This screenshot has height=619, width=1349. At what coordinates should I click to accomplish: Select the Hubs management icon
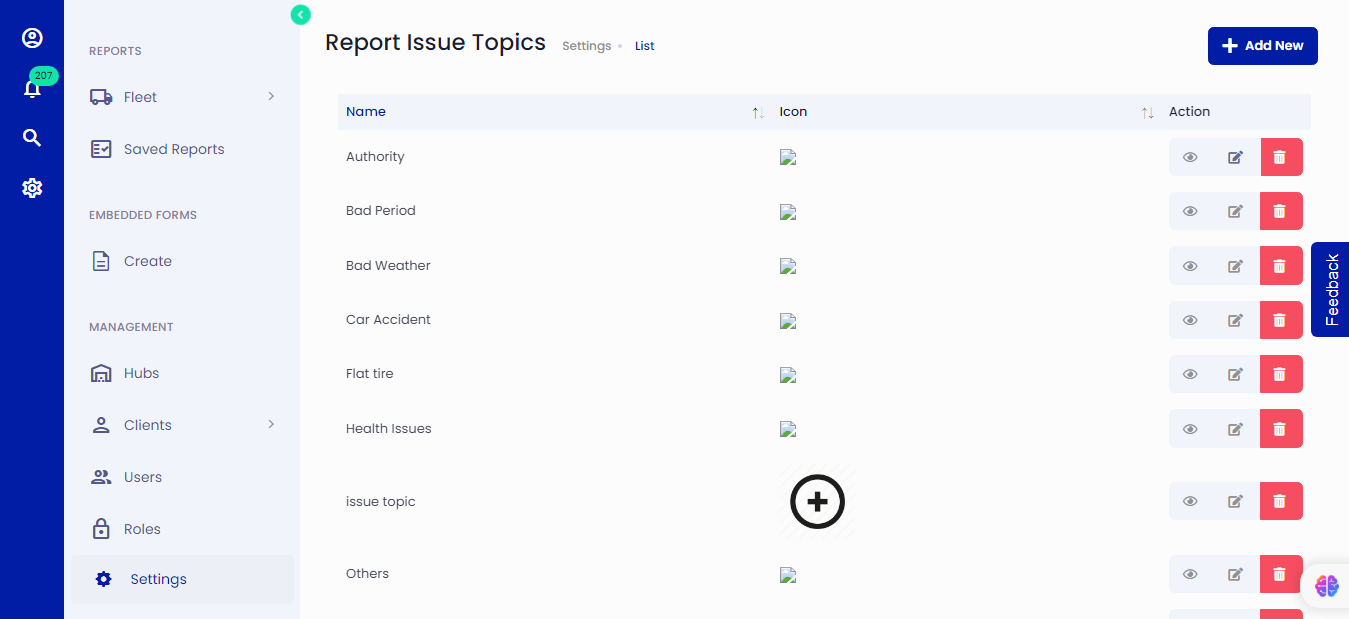point(100,372)
